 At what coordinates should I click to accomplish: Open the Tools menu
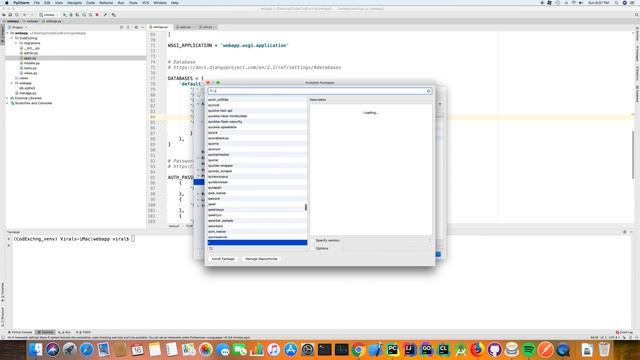(x=133, y=3)
